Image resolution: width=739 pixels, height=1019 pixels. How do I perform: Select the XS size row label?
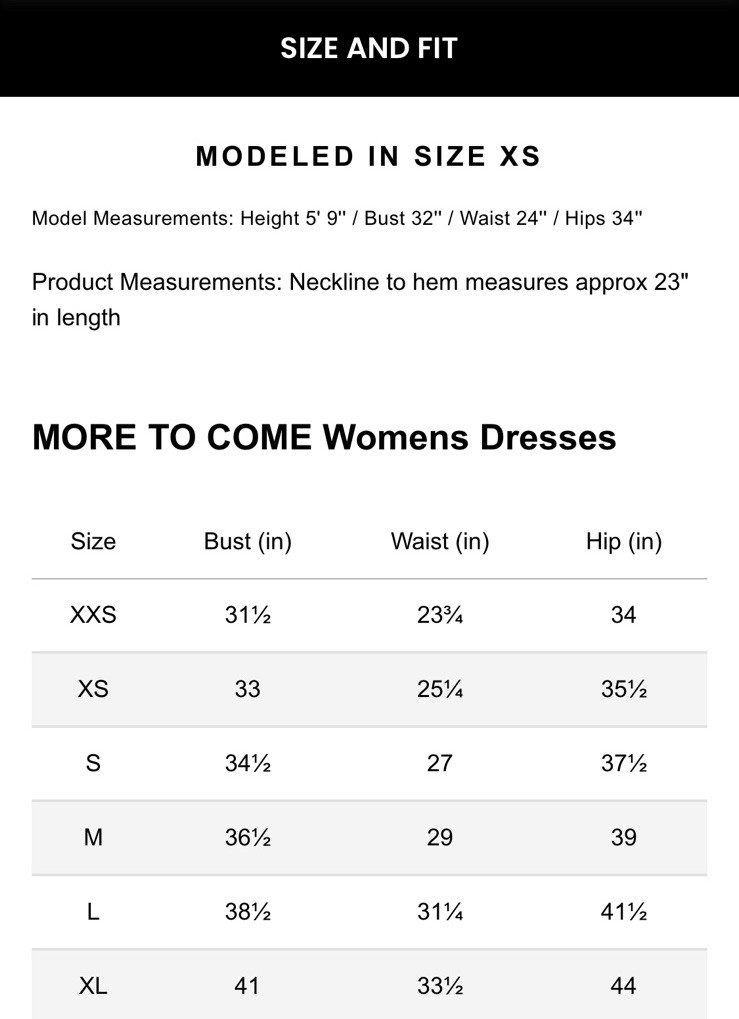(x=93, y=688)
